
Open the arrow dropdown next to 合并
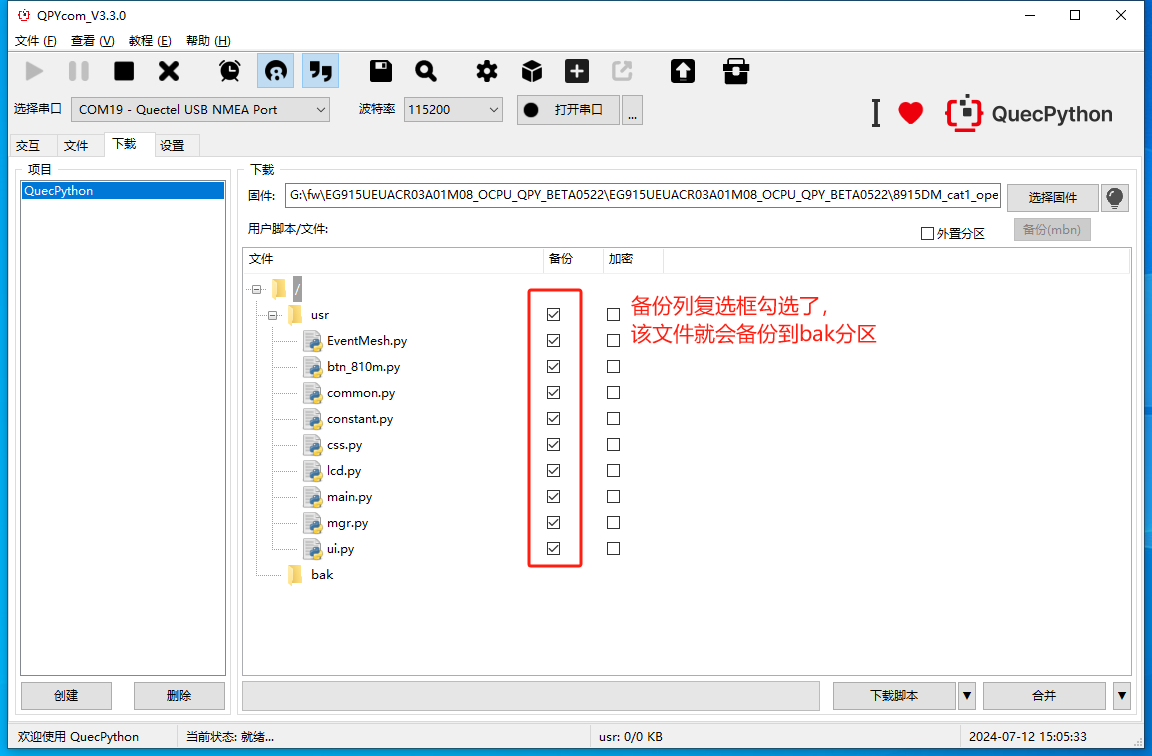pyautogui.click(x=1121, y=696)
